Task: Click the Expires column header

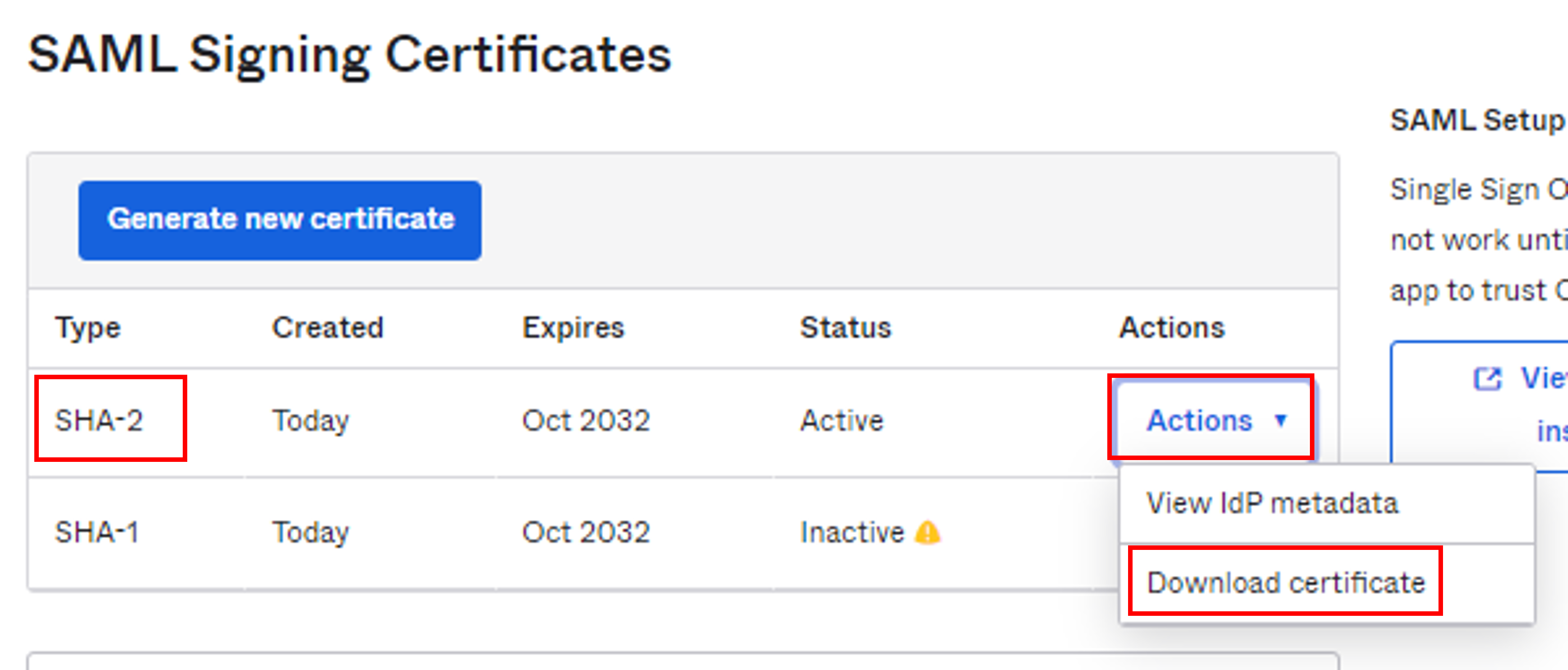Action: tap(574, 328)
